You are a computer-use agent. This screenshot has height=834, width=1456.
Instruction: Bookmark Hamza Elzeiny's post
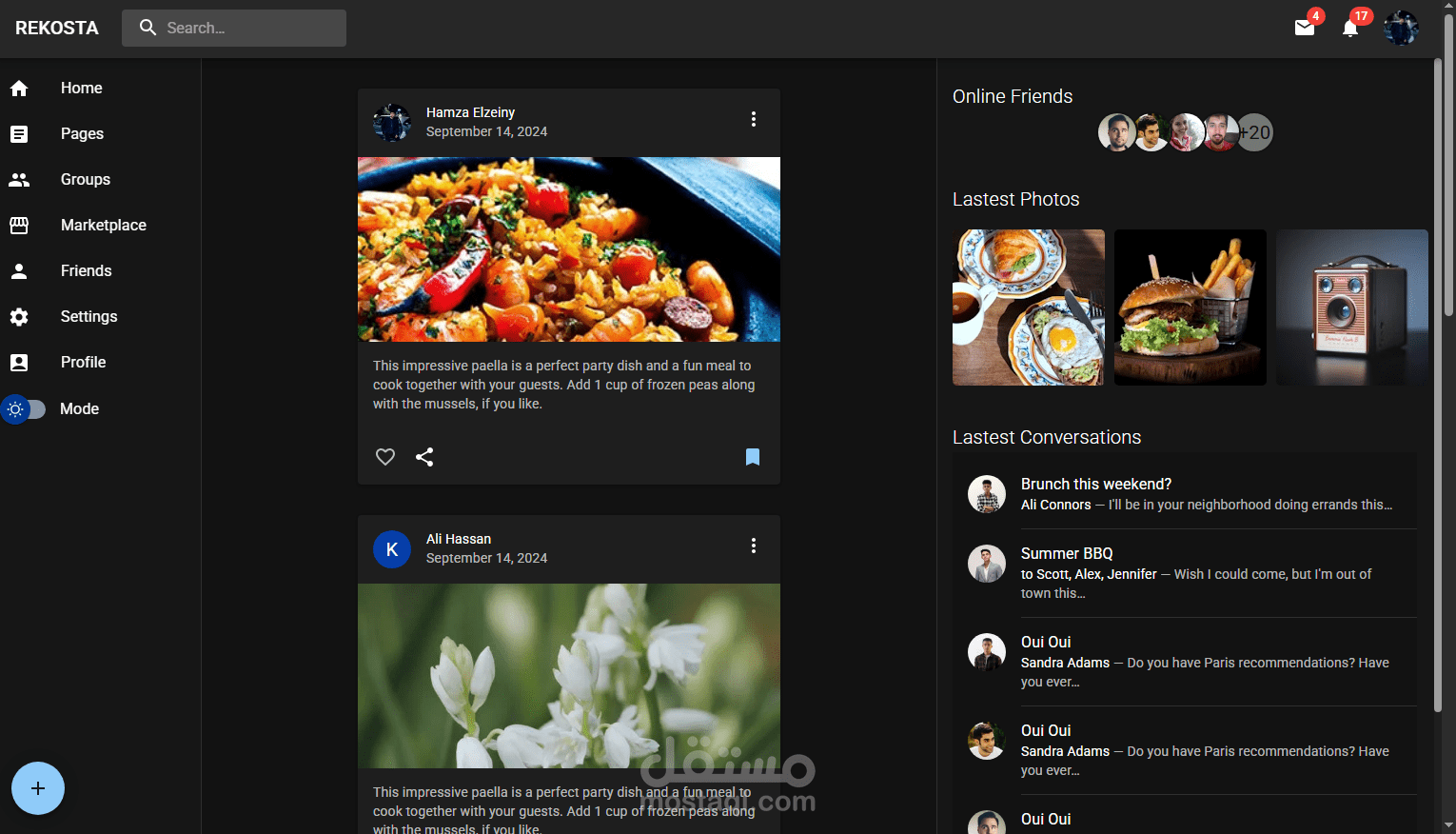pyautogui.click(x=753, y=457)
